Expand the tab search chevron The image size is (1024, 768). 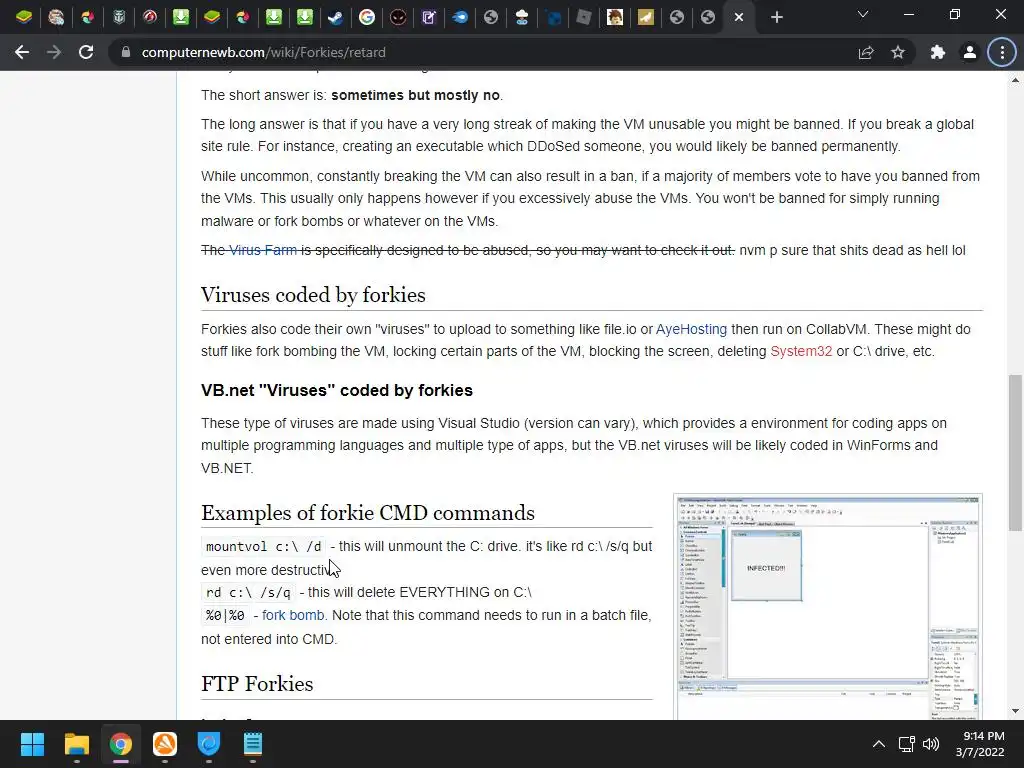click(863, 14)
